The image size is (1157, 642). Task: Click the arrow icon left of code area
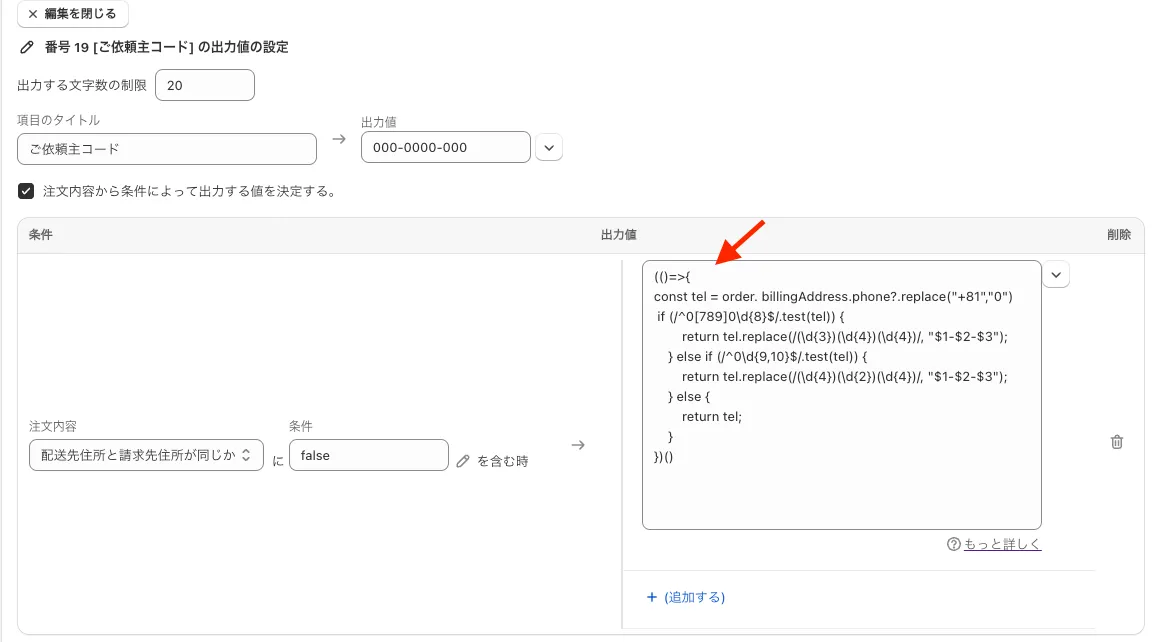point(578,445)
